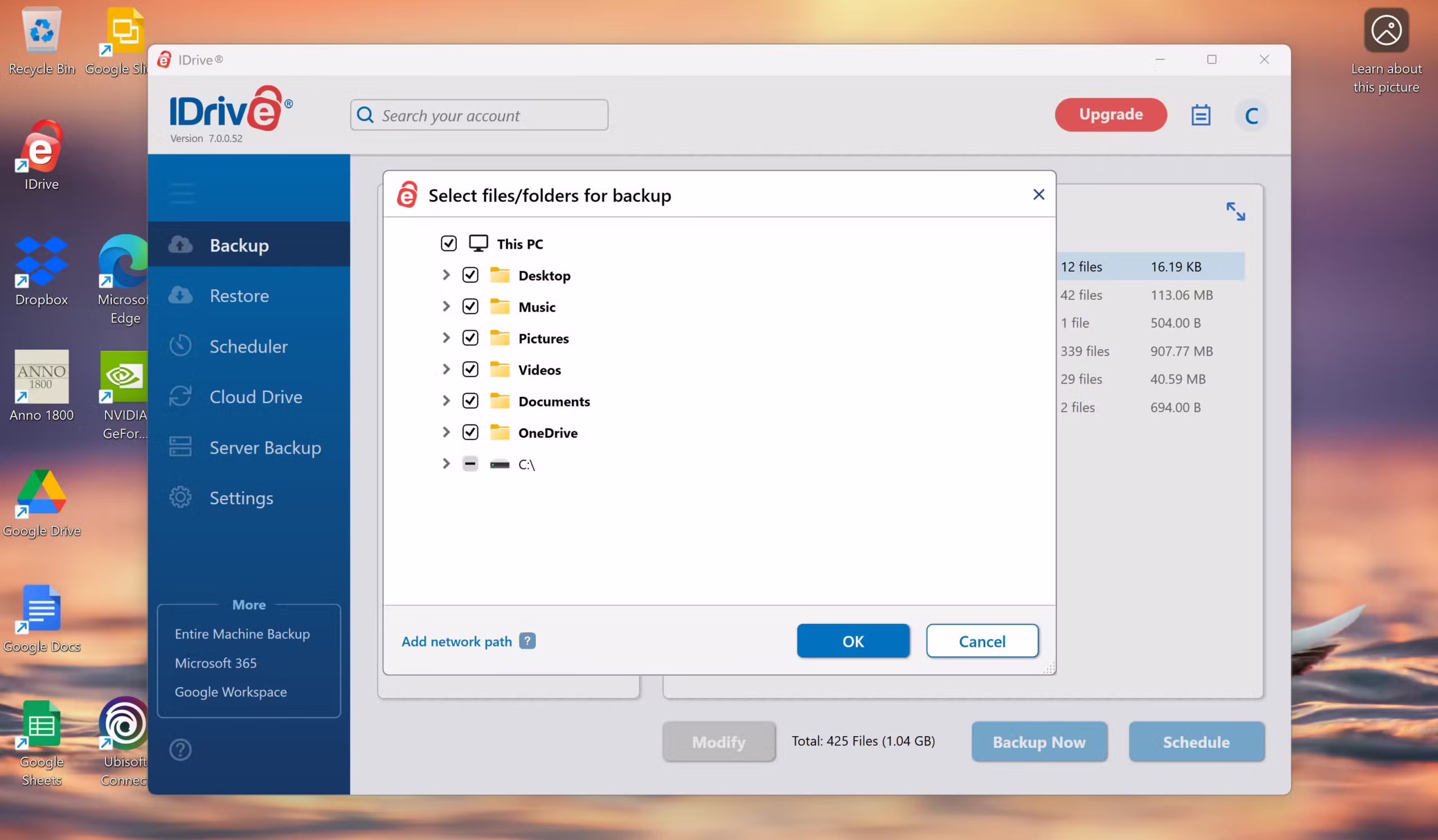1438x840 pixels.
Task: Open Cloud Drive in the sidebar
Action: tap(256, 396)
